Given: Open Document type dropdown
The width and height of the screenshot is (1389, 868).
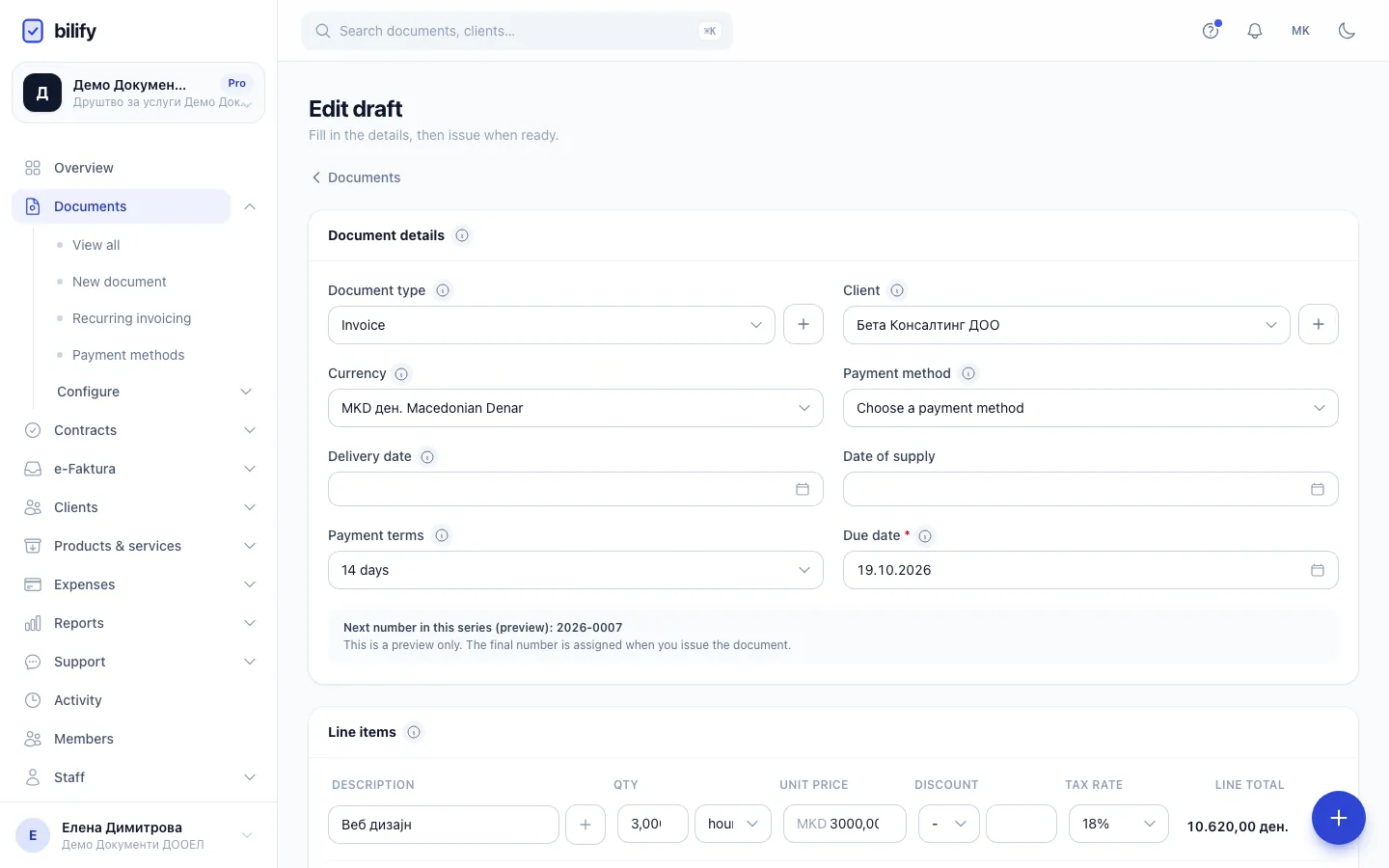Looking at the screenshot, I should (552, 325).
